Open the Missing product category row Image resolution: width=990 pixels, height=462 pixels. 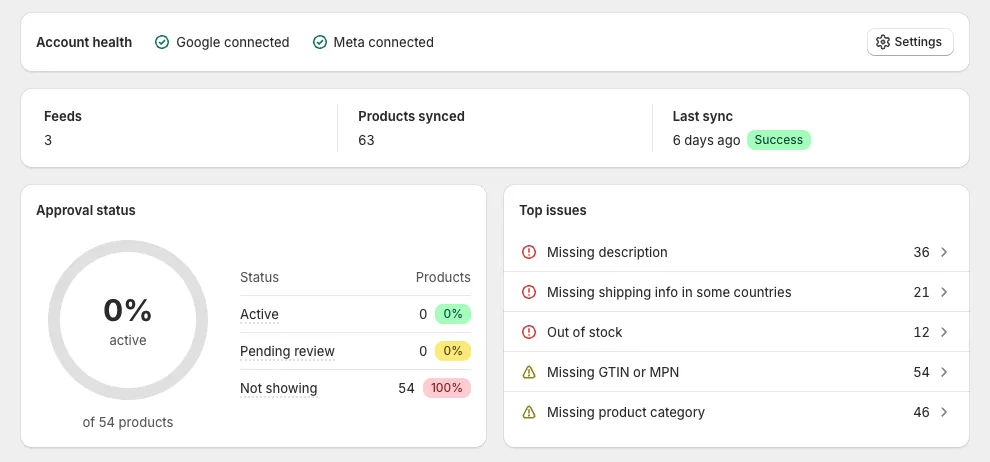point(736,412)
